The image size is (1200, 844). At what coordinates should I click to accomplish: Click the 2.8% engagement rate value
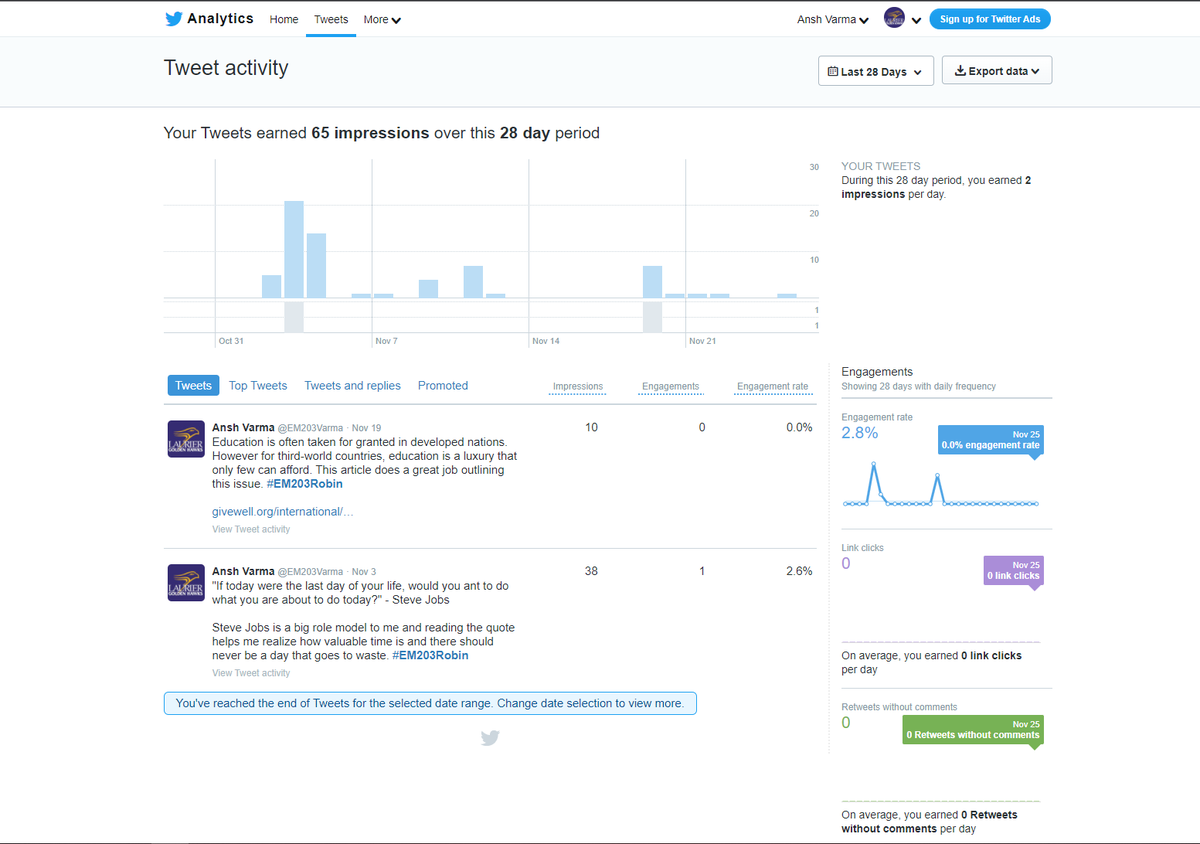click(x=860, y=433)
